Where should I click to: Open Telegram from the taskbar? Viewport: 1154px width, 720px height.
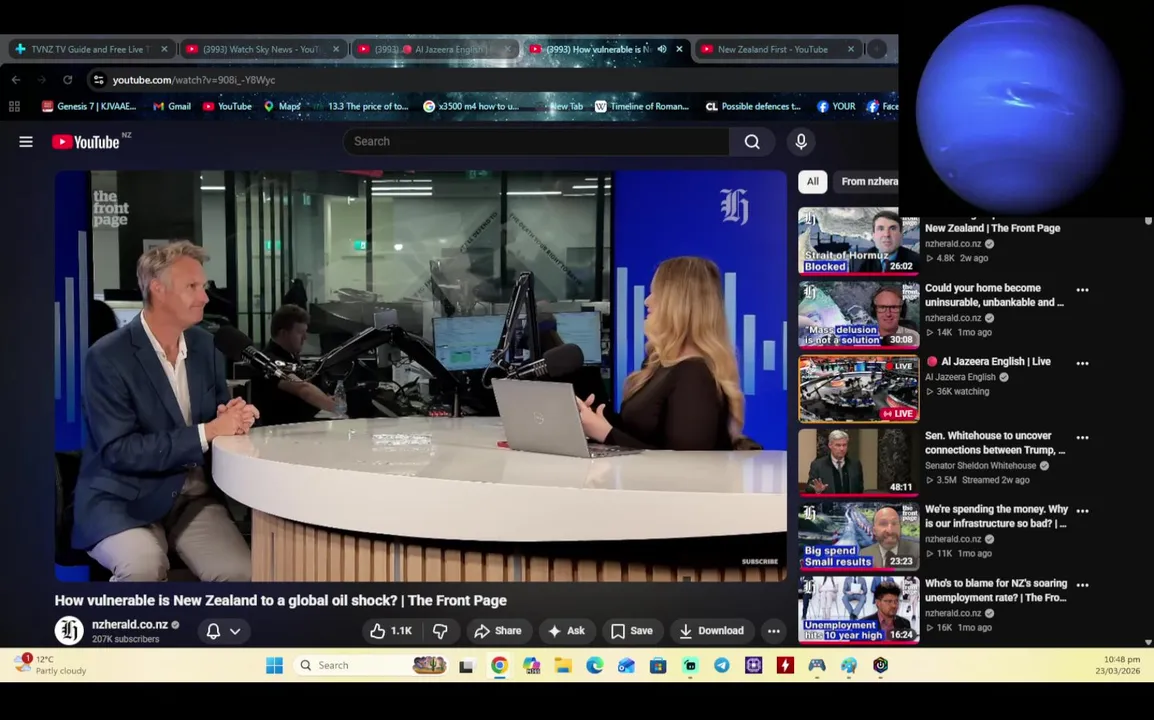pos(722,666)
